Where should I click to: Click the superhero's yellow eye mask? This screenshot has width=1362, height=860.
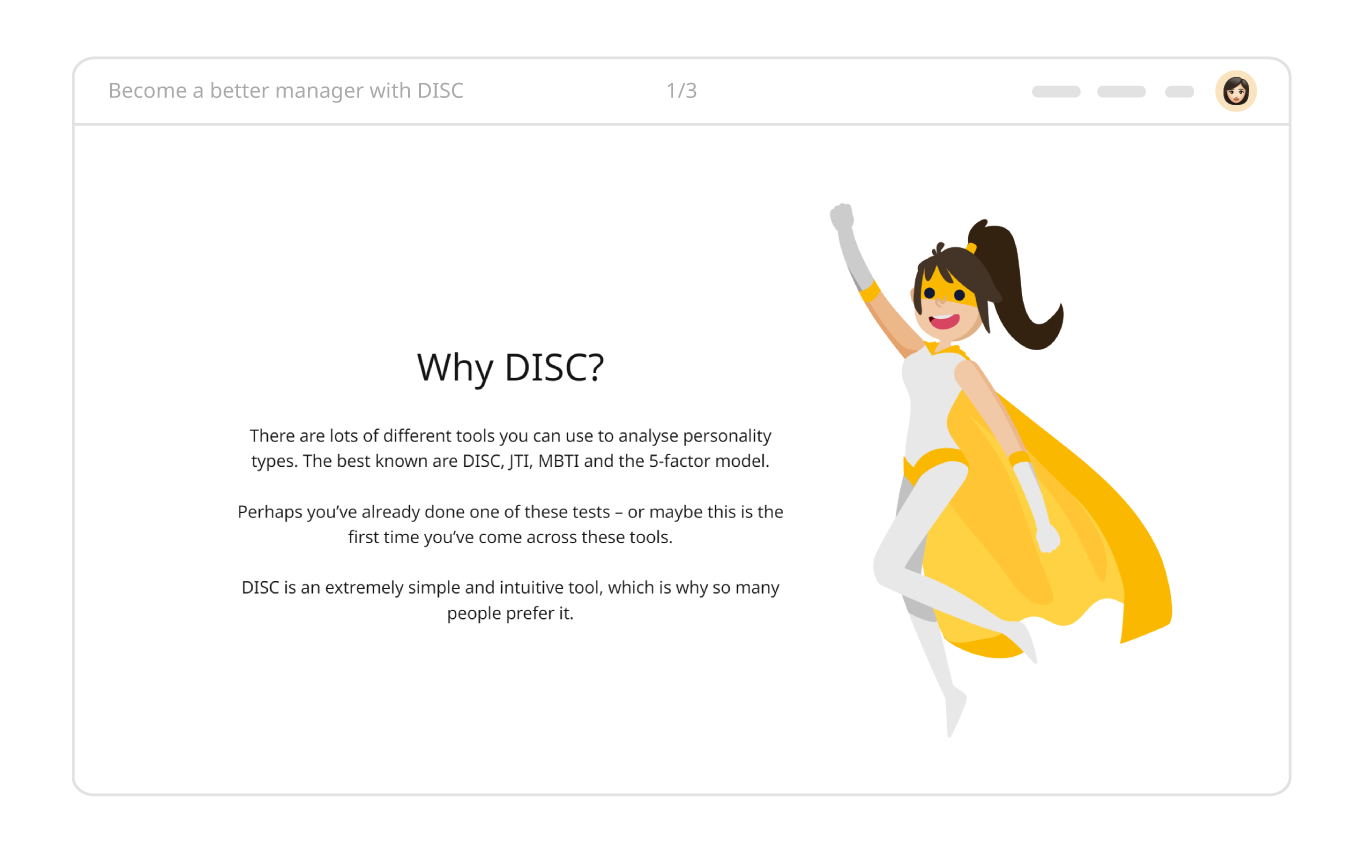943,292
